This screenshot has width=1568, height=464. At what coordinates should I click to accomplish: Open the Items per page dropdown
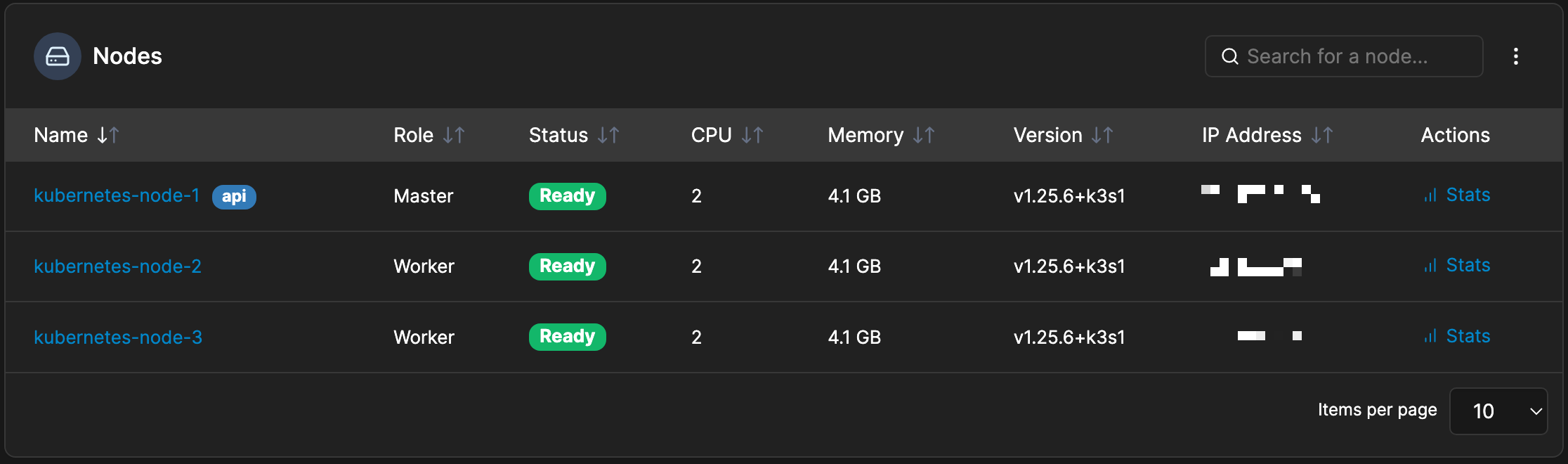1498,411
